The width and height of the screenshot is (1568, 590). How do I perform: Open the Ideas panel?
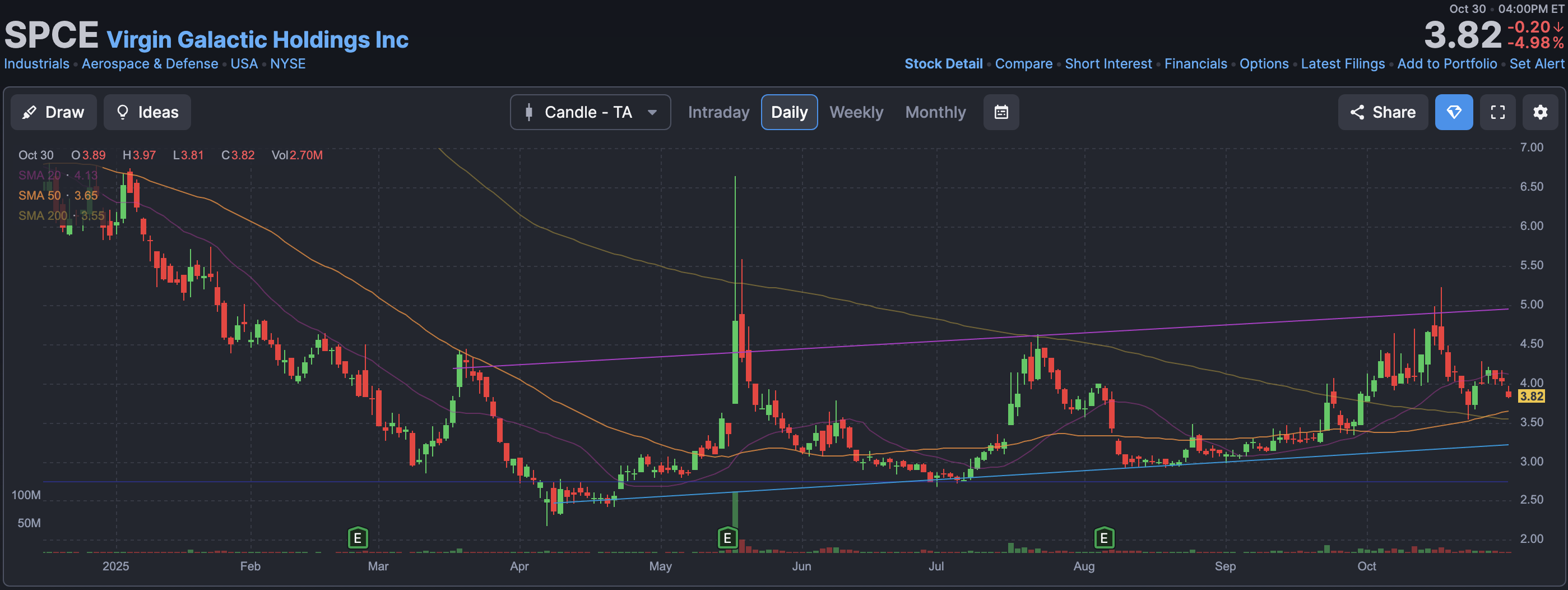(x=147, y=112)
